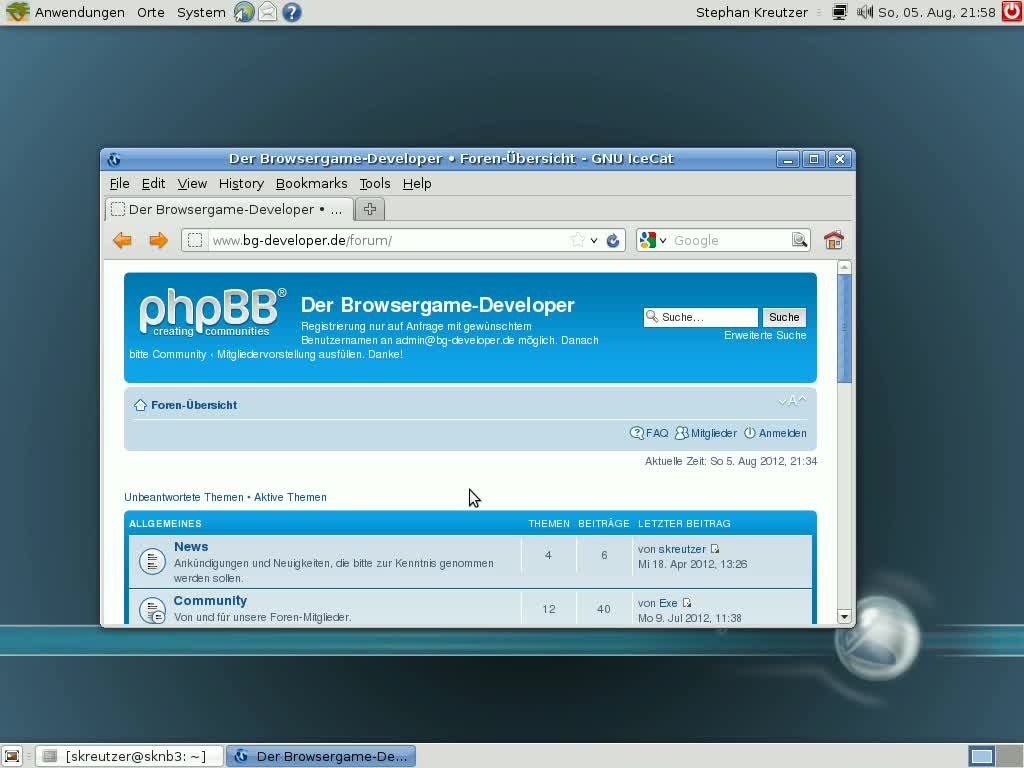Click the IceCat window menu icon

(x=114, y=159)
